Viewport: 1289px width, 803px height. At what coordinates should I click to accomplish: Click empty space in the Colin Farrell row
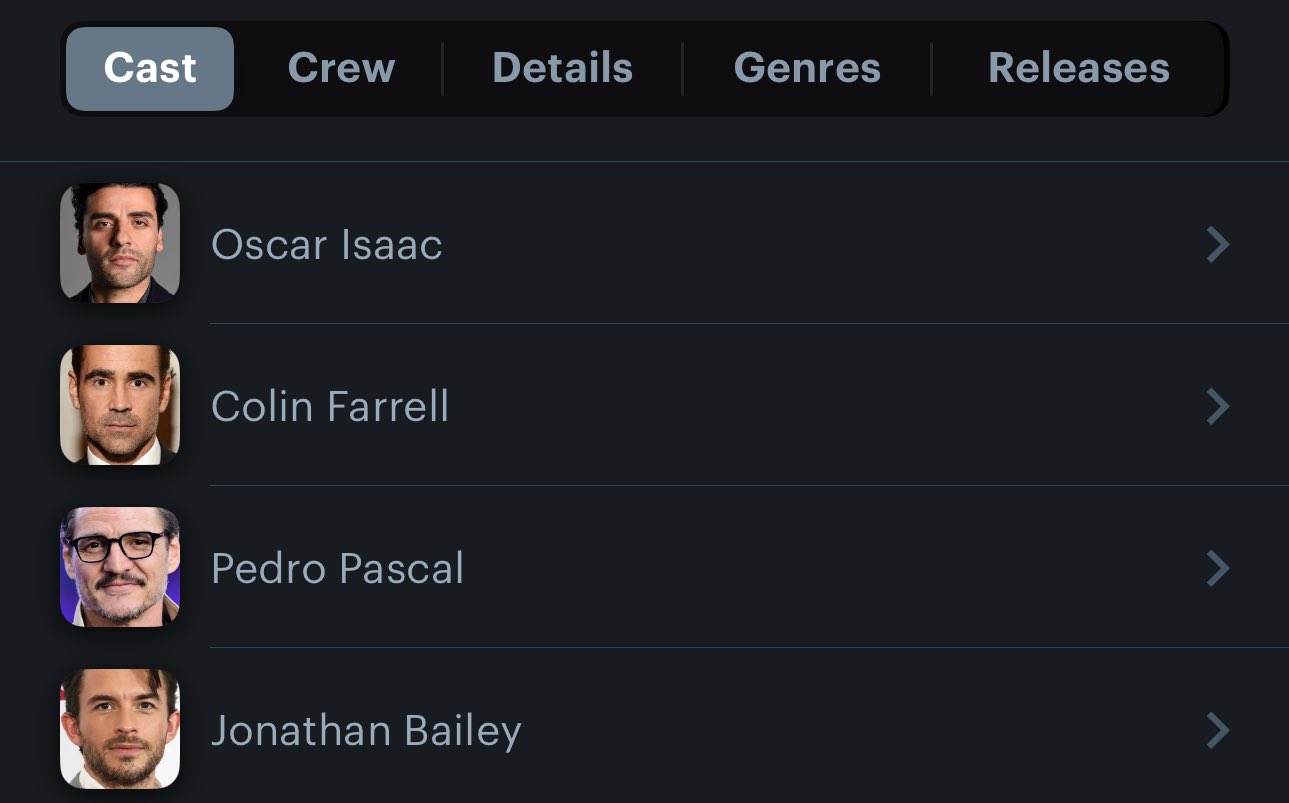click(800, 406)
